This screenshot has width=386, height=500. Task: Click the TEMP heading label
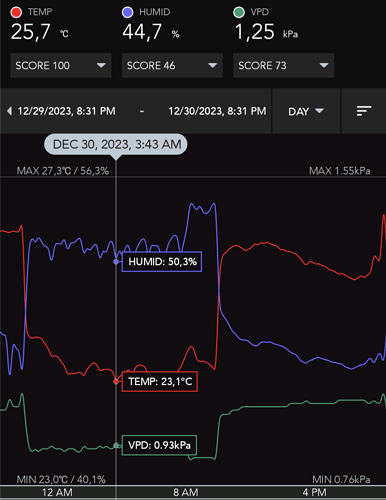click(40, 12)
